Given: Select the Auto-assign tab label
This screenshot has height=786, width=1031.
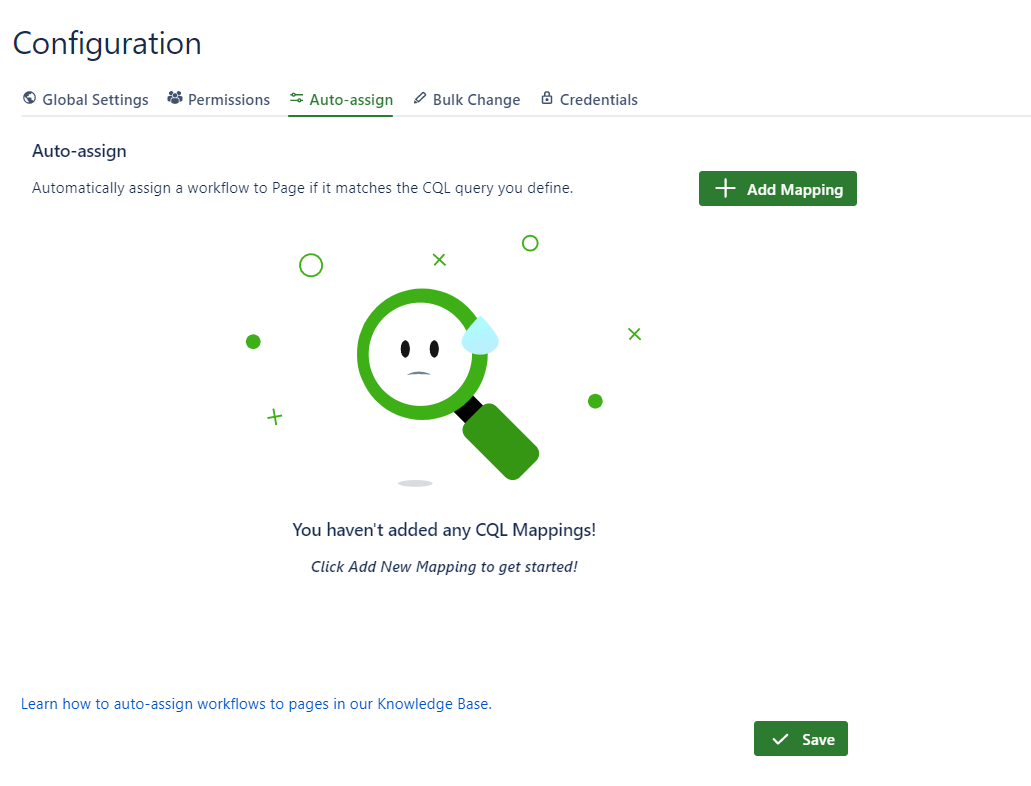Looking at the screenshot, I should (x=351, y=100).
